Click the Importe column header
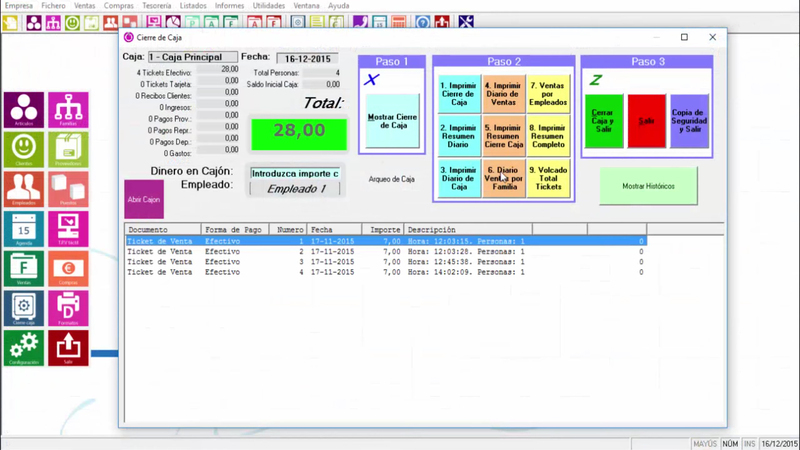The image size is (800, 450). click(383, 230)
